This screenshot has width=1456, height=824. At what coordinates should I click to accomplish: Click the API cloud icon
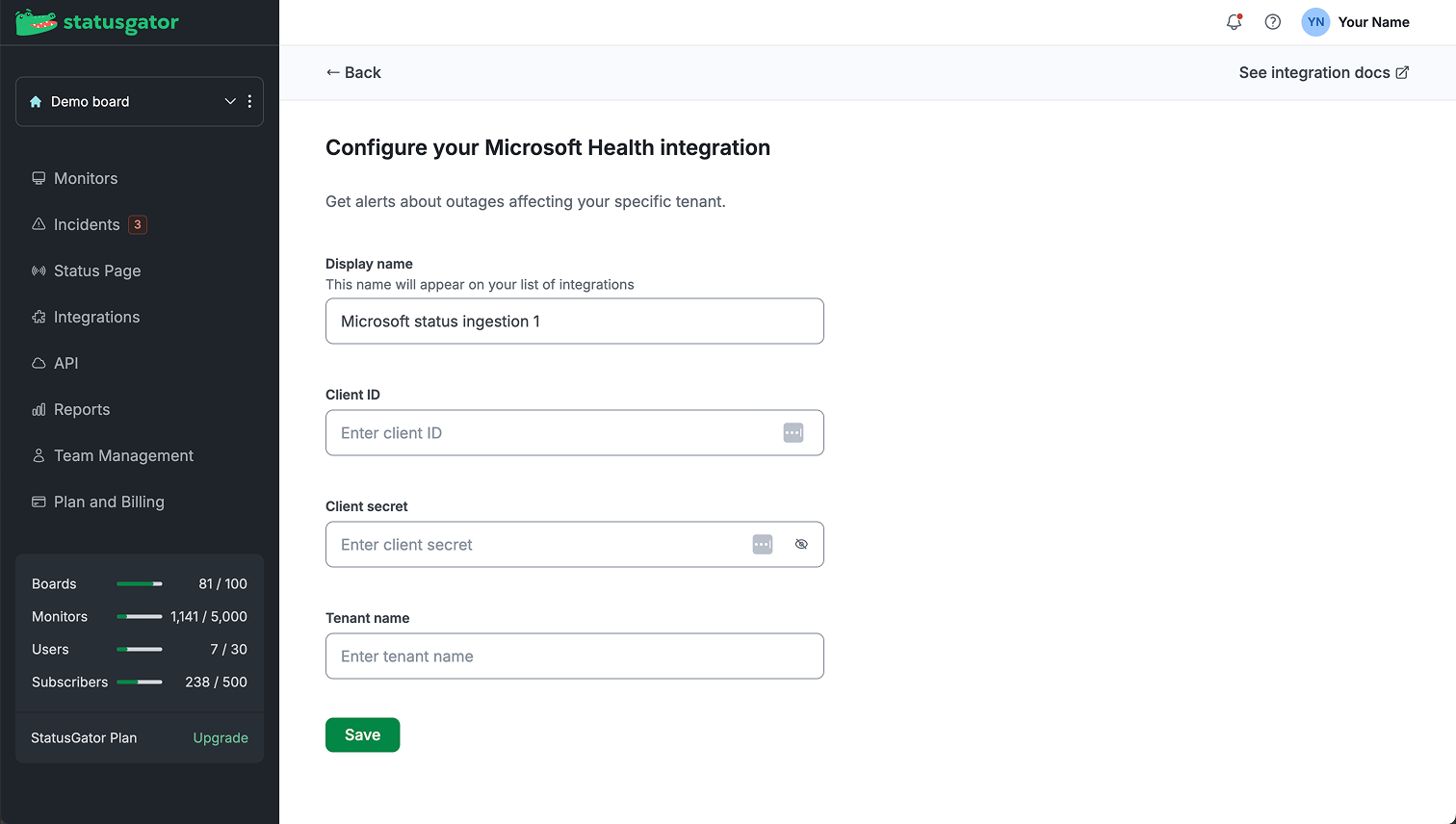click(x=39, y=363)
